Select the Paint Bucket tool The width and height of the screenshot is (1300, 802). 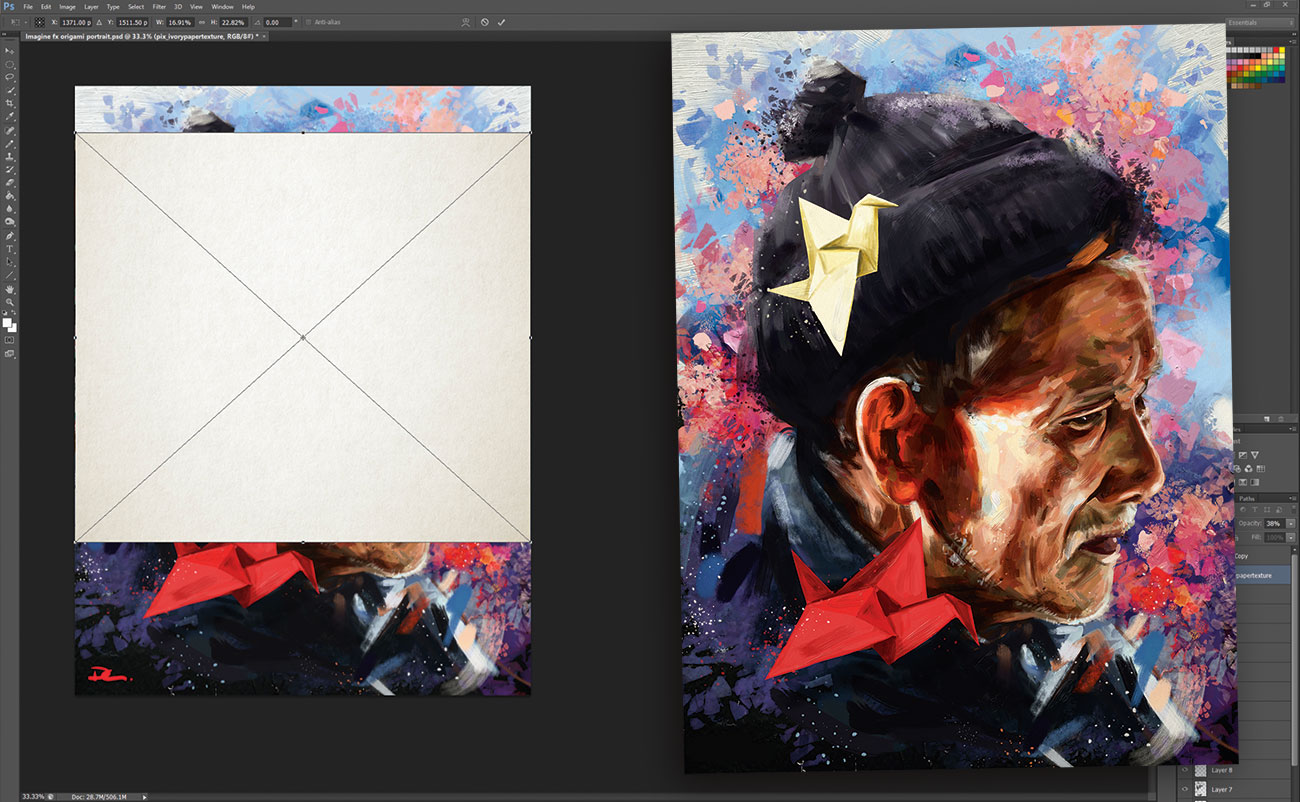click(x=11, y=196)
